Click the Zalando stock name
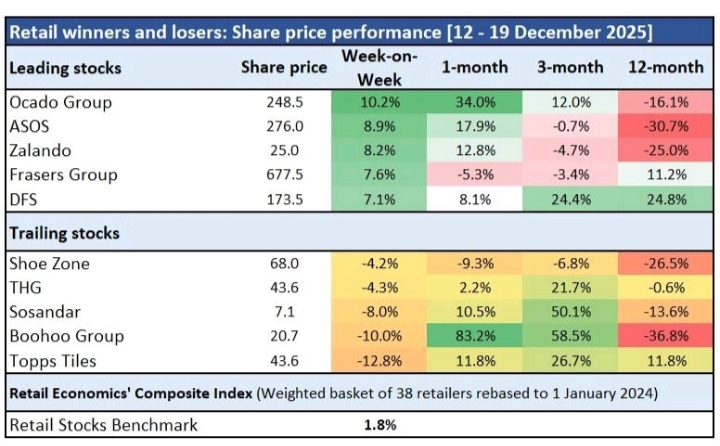Viewport: 720px width, 446px height. coord(40,151)
